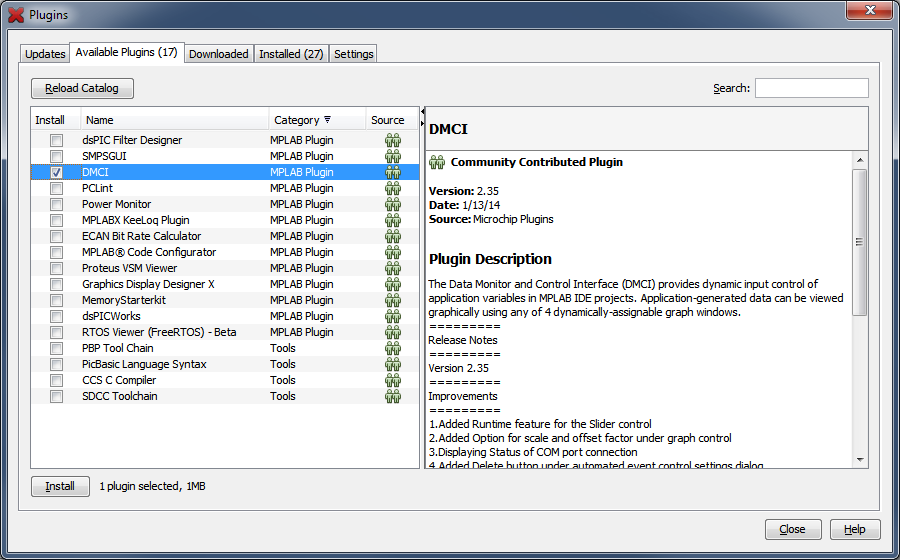The height and width of the screenshot is (560, 900).
Task: Click the source icon in SDCC Toolchain row
Action: 393,397
